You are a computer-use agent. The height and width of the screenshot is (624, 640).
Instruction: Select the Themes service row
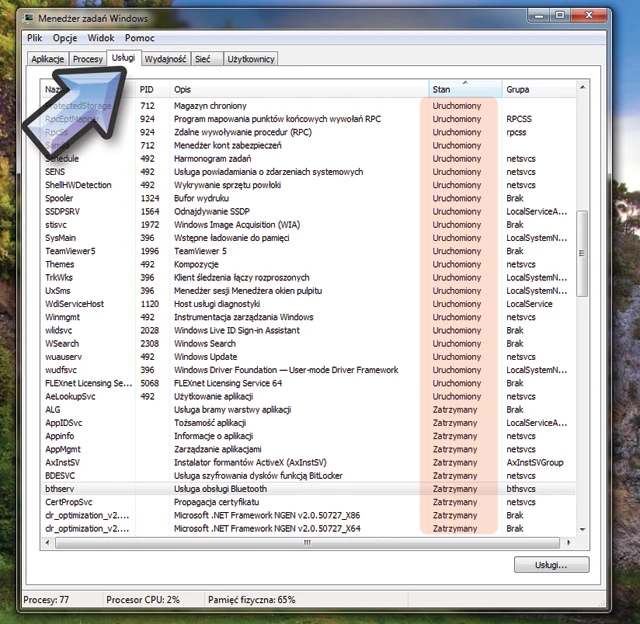(308, 264)
